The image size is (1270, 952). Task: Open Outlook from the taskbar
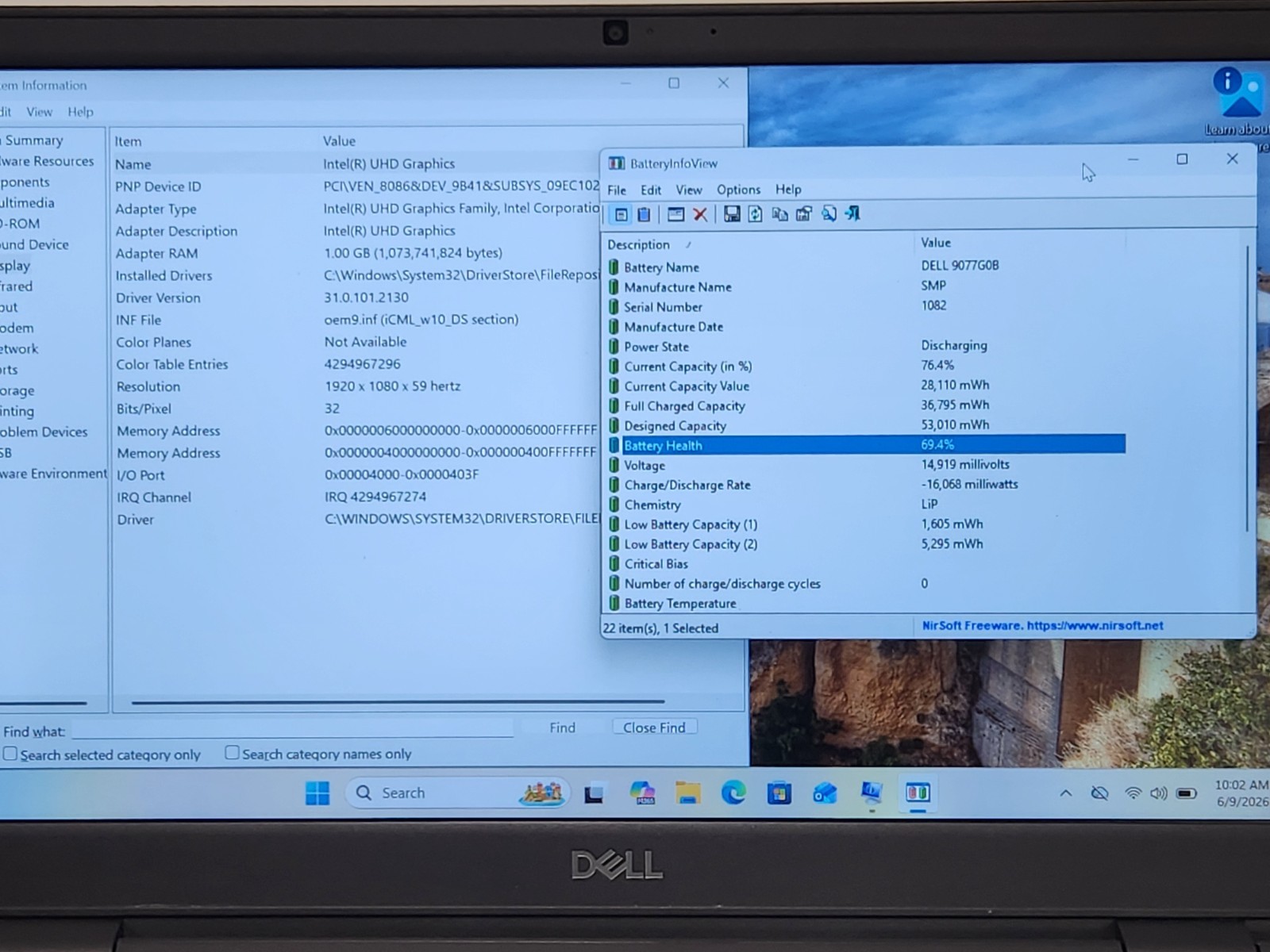825,793
